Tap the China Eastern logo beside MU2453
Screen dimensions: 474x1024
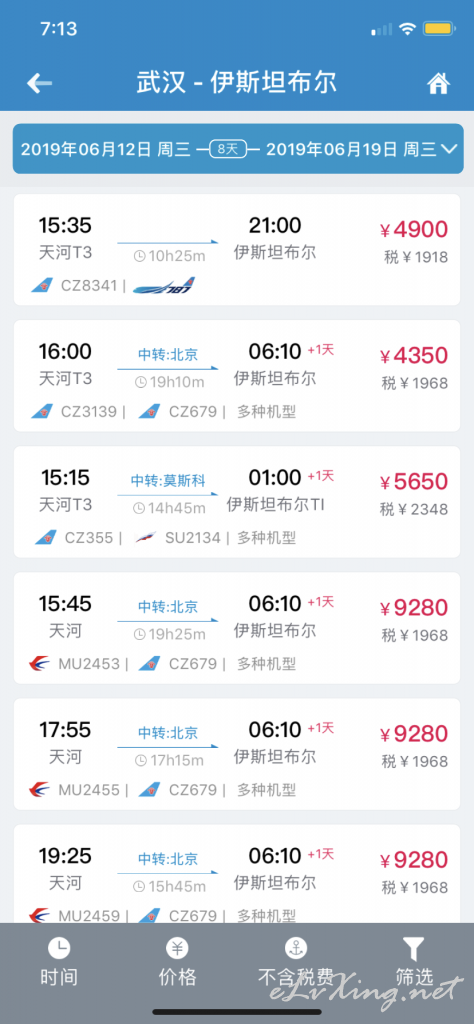(x=40, y=664)
